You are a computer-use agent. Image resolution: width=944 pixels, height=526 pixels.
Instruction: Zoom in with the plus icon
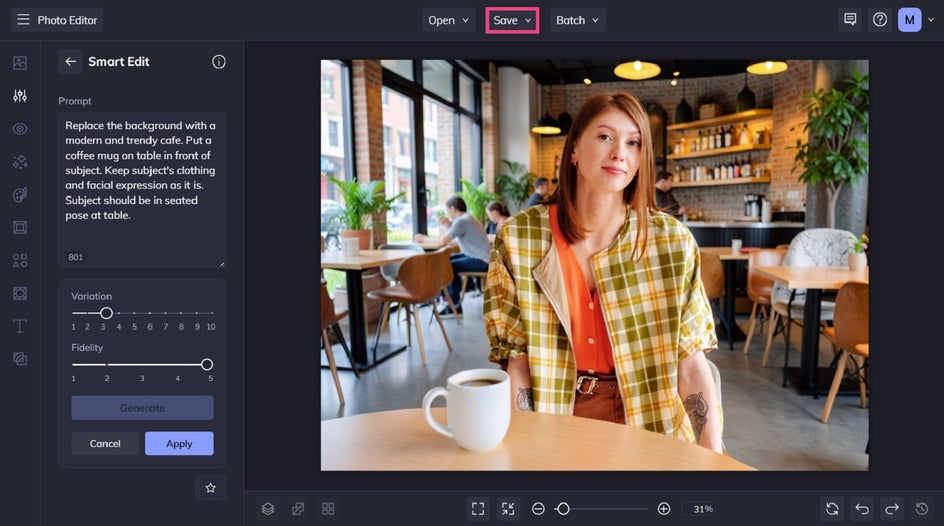664,509
